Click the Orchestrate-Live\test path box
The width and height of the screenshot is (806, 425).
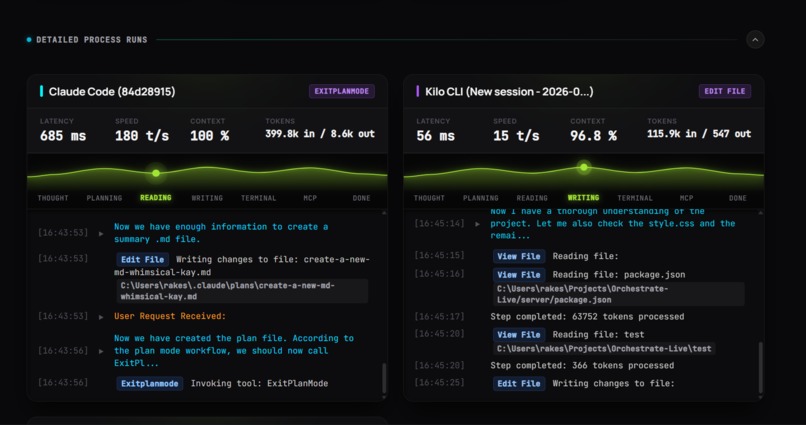point(604,348)
